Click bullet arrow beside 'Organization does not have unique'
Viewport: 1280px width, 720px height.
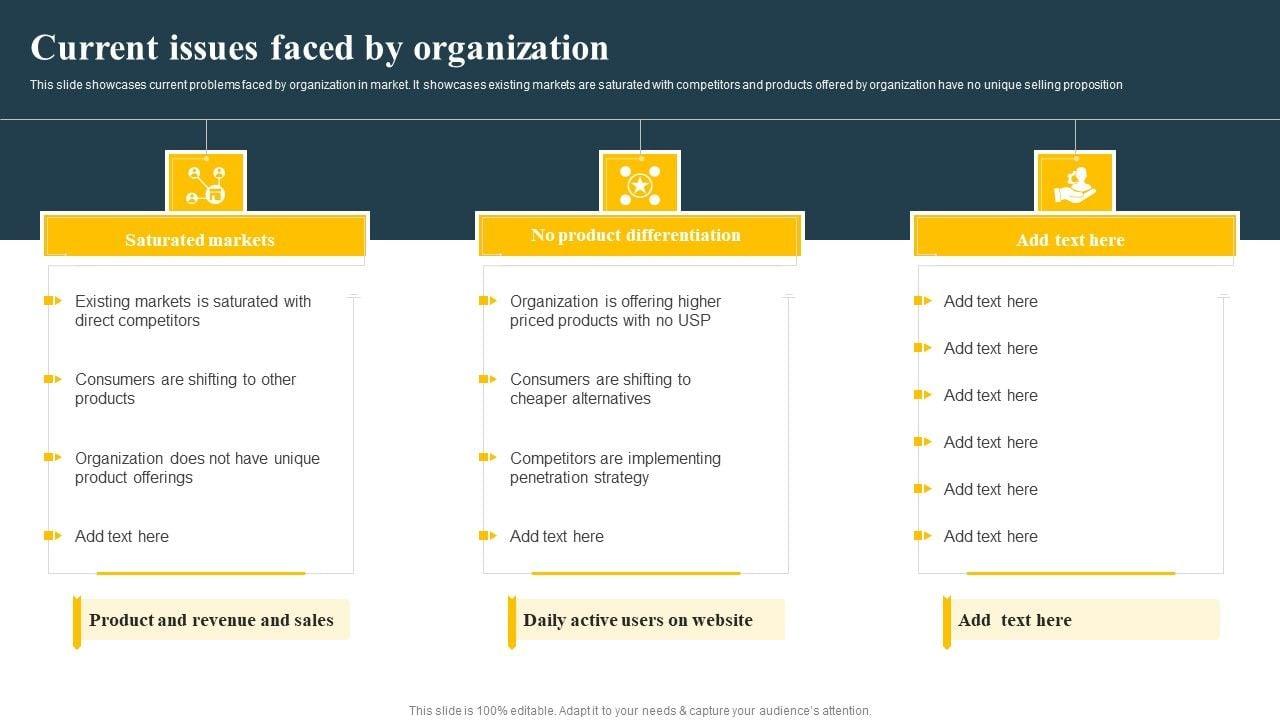click(x=53, y=457)
